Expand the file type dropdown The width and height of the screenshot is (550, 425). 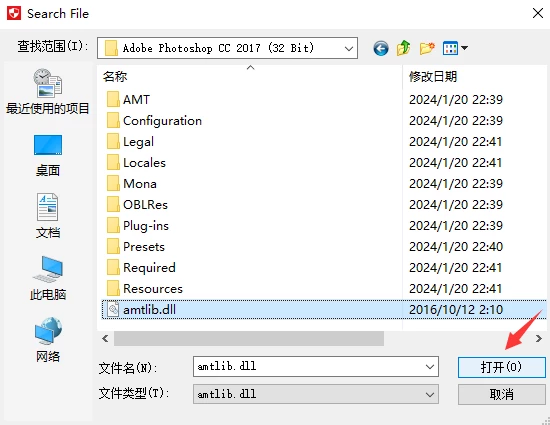(430, 394)
